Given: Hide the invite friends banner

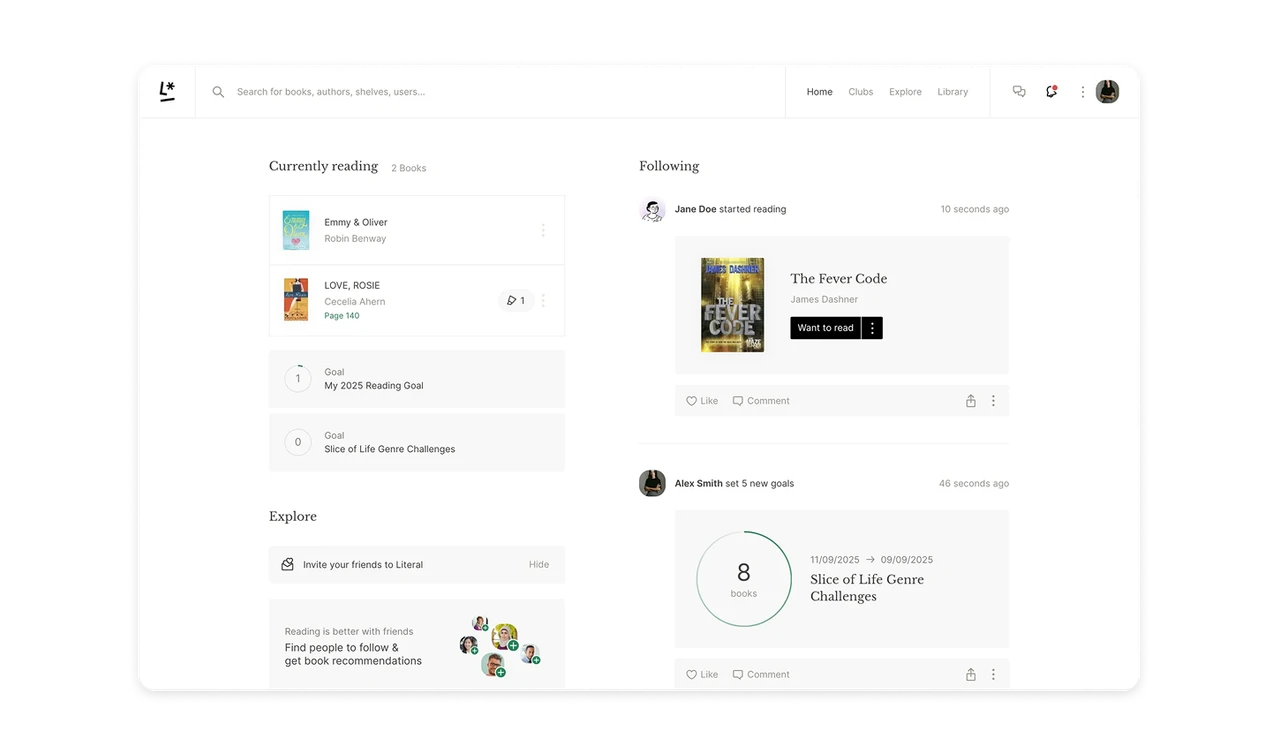Looking at the screenshot, I should pos(538,564).
